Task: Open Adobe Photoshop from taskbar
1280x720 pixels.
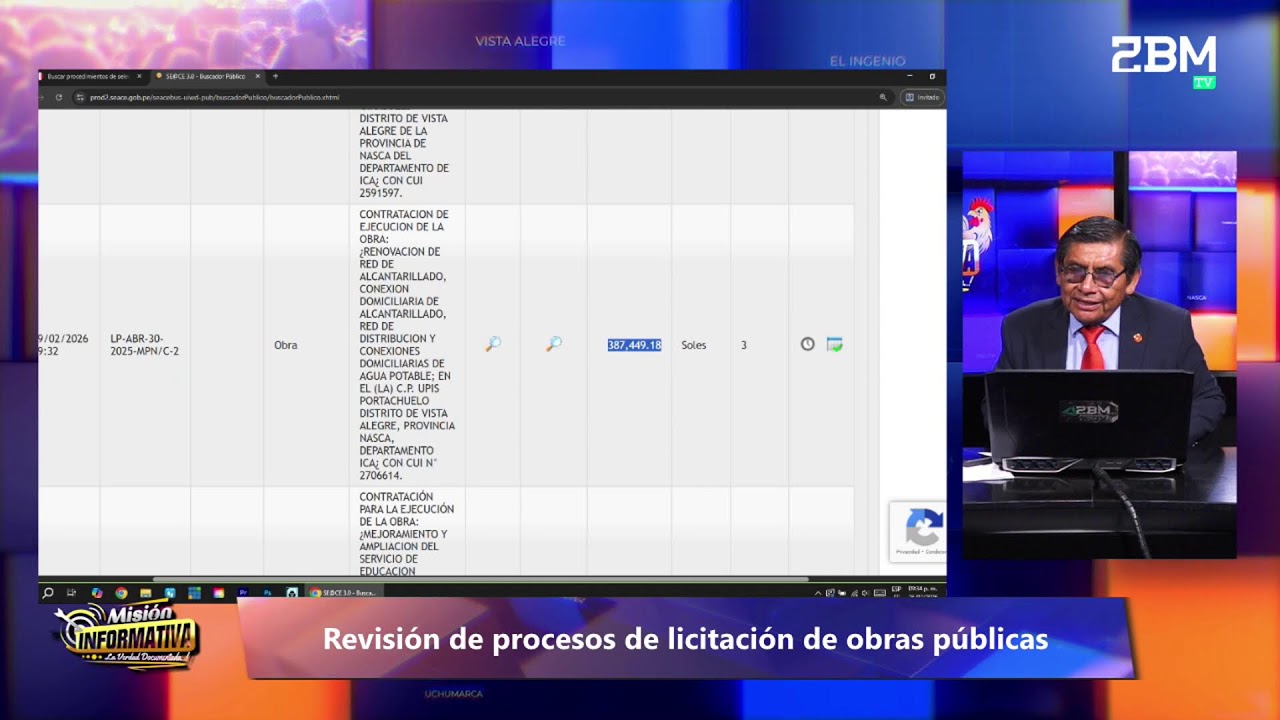Action: [x=268, y=593]
